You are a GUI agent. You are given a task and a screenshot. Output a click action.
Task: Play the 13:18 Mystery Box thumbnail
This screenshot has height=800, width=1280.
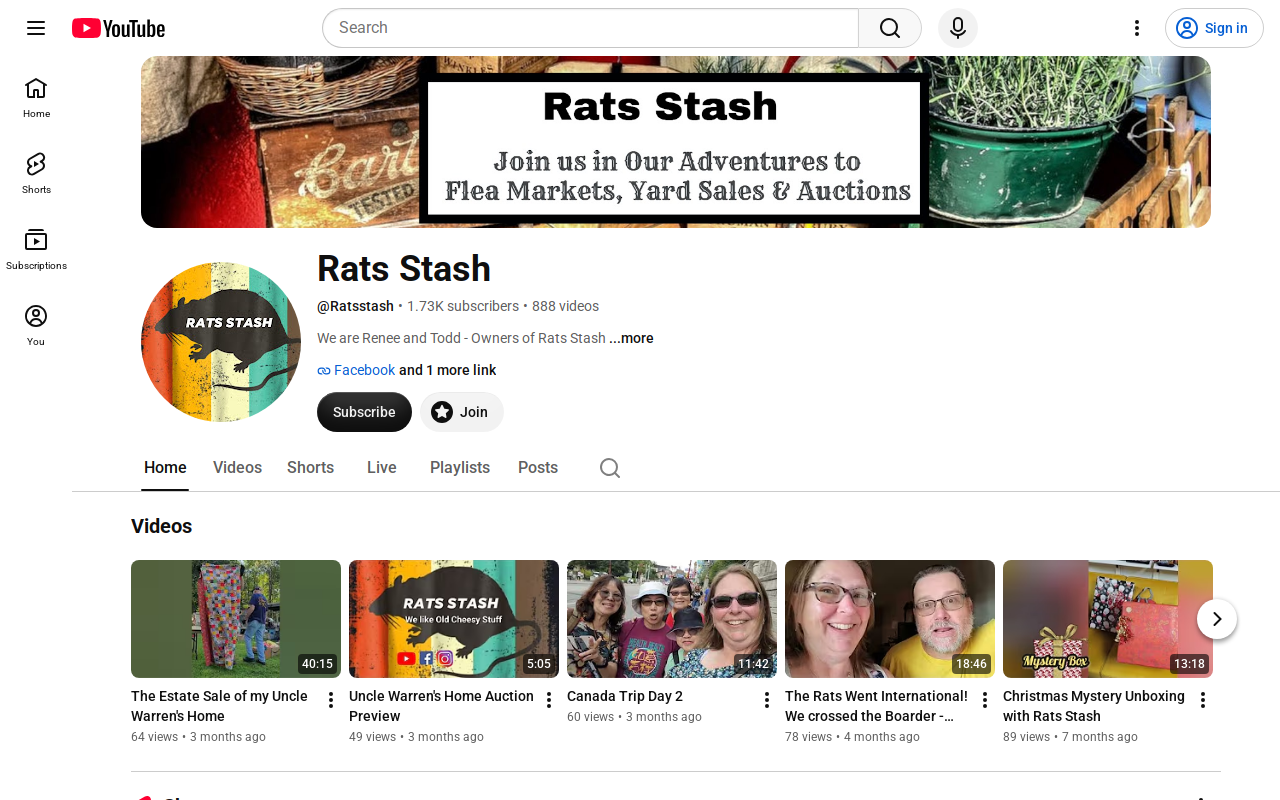(1108, 619)
